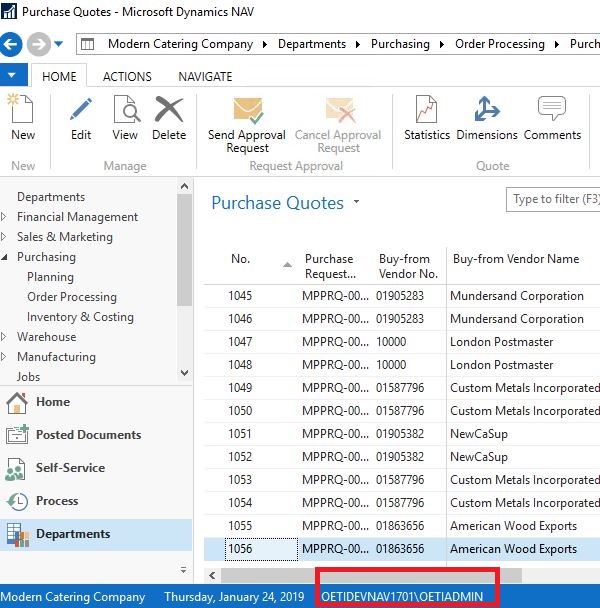Select Inventory & Costing tree item

(80, 317)
